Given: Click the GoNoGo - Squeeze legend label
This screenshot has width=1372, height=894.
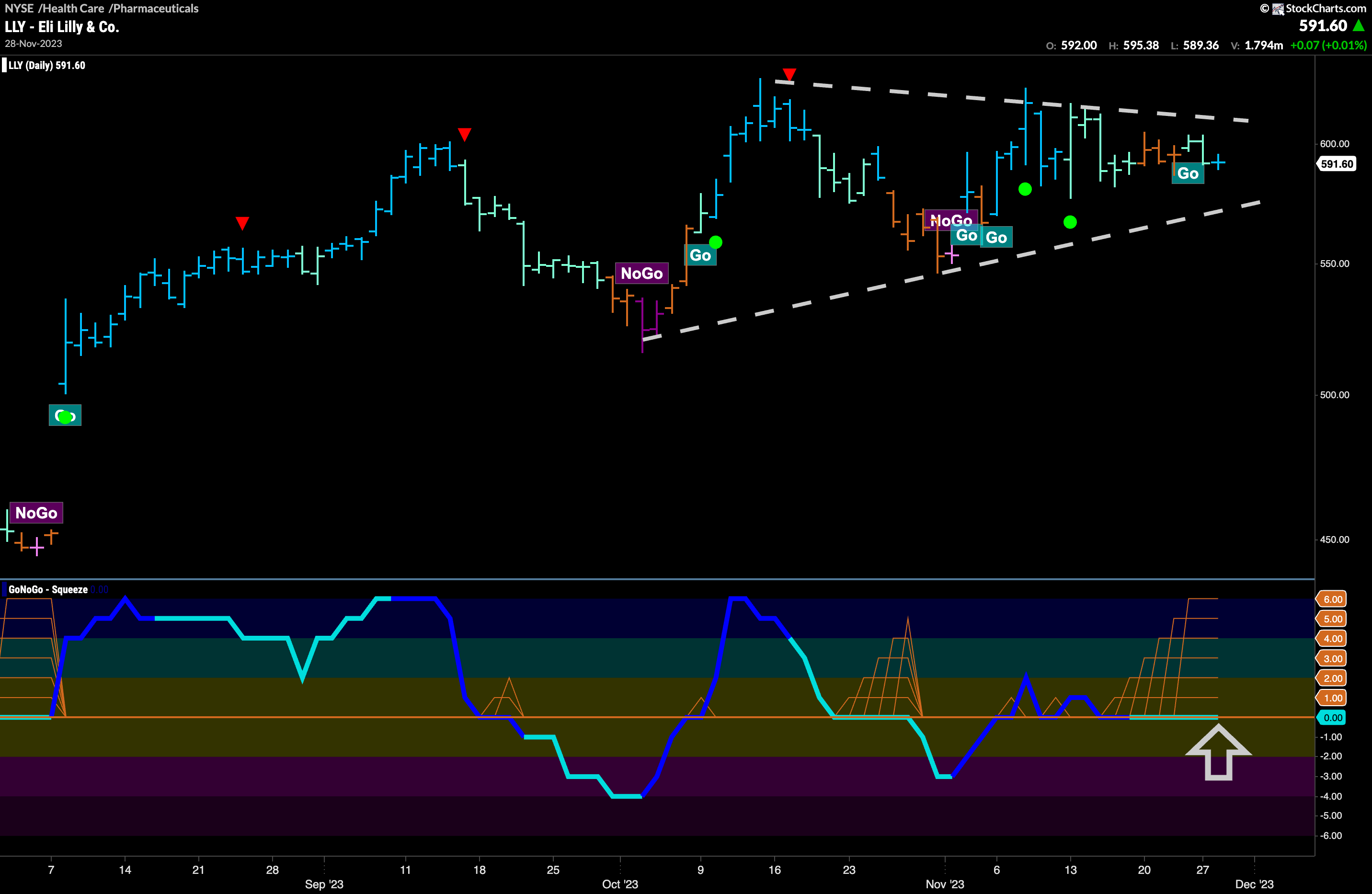Looking at the screenshot, I should (x=48, y=590).
